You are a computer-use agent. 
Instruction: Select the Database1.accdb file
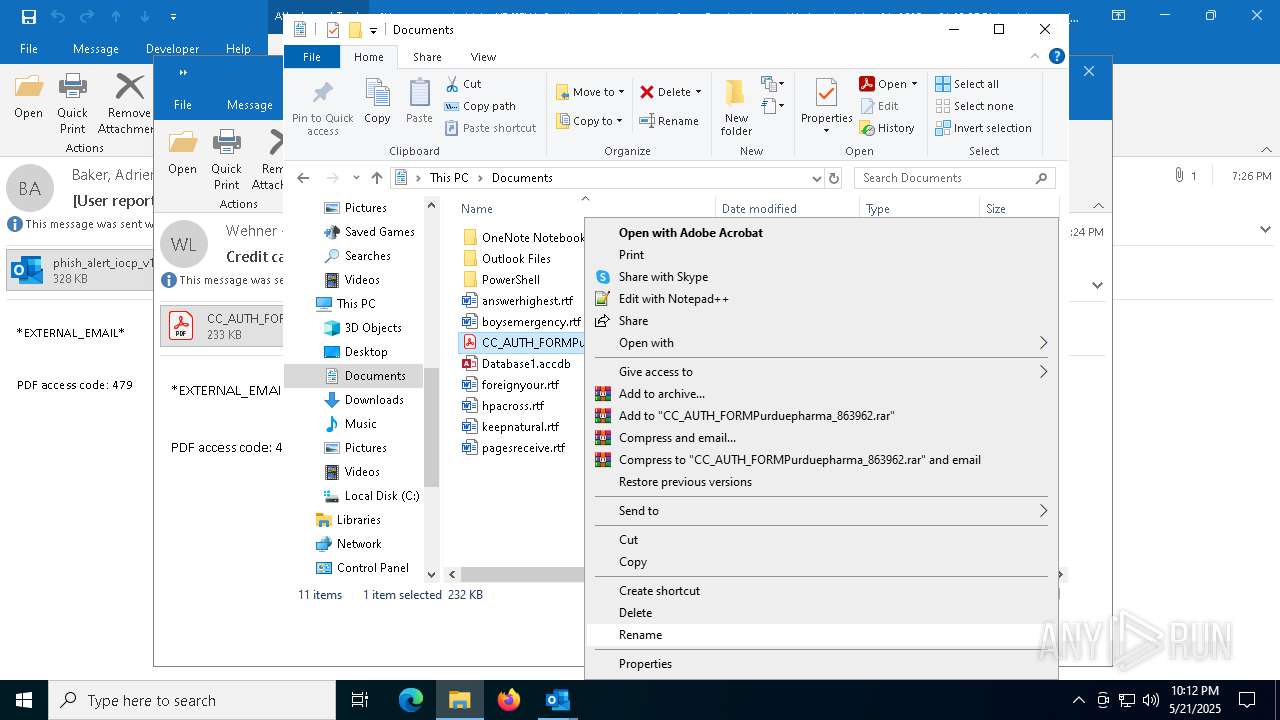pyautogui.click(x=526, y=364)
